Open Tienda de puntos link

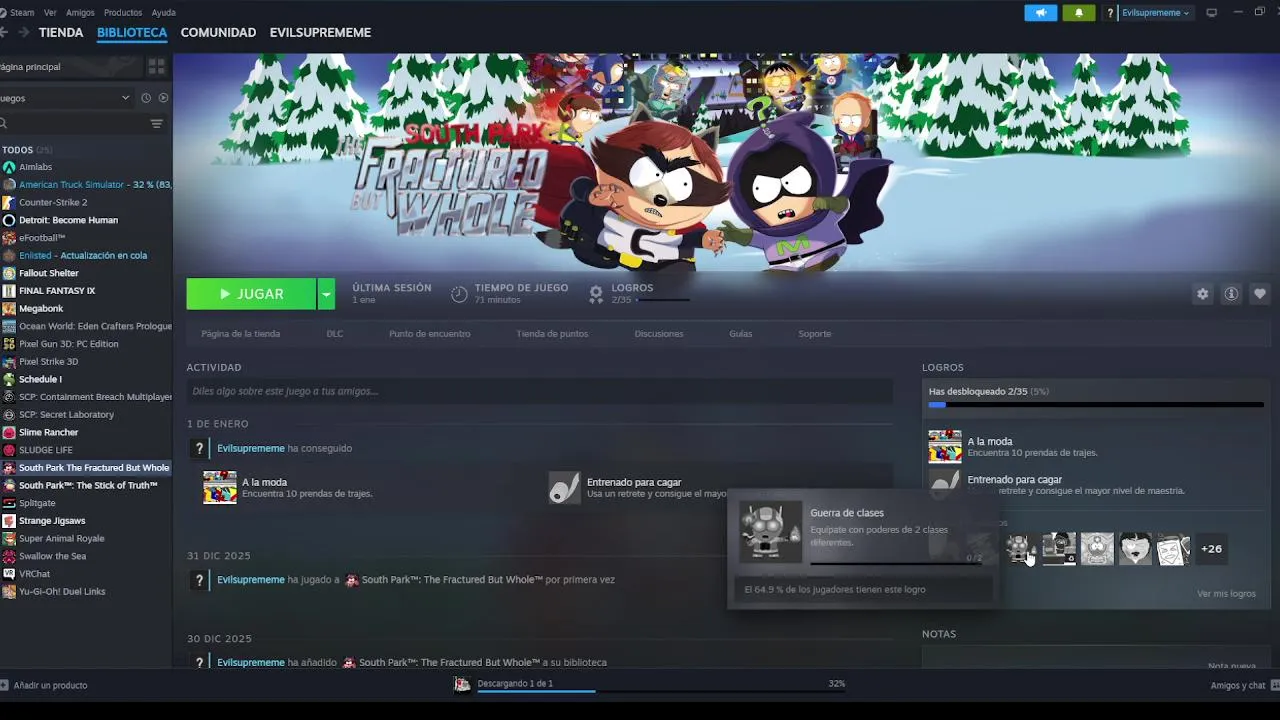click(552, 334)
